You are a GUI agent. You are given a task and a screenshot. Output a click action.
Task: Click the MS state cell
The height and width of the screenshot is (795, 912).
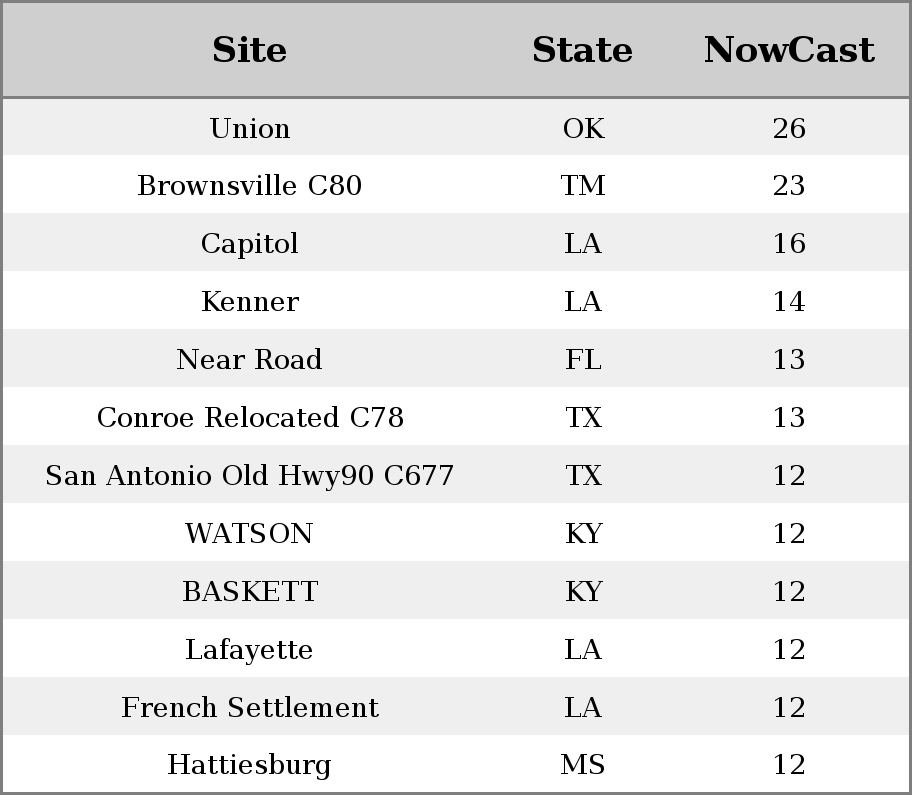[583, 765]
